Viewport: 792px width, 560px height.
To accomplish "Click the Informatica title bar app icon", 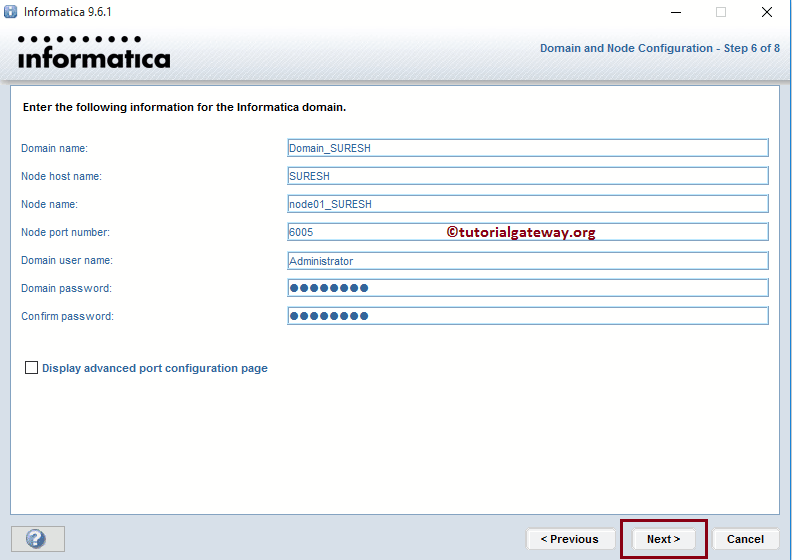I will coord(10,12).
